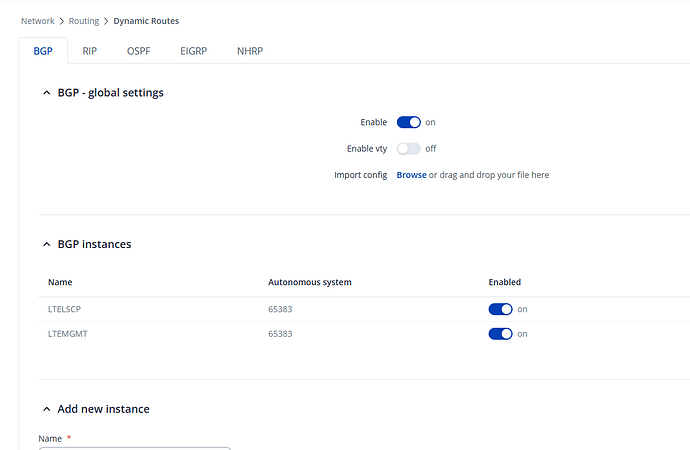690x450 pixels.
Task: Click the Dynamic Routes breadcrumb
Action: point(146,20)
